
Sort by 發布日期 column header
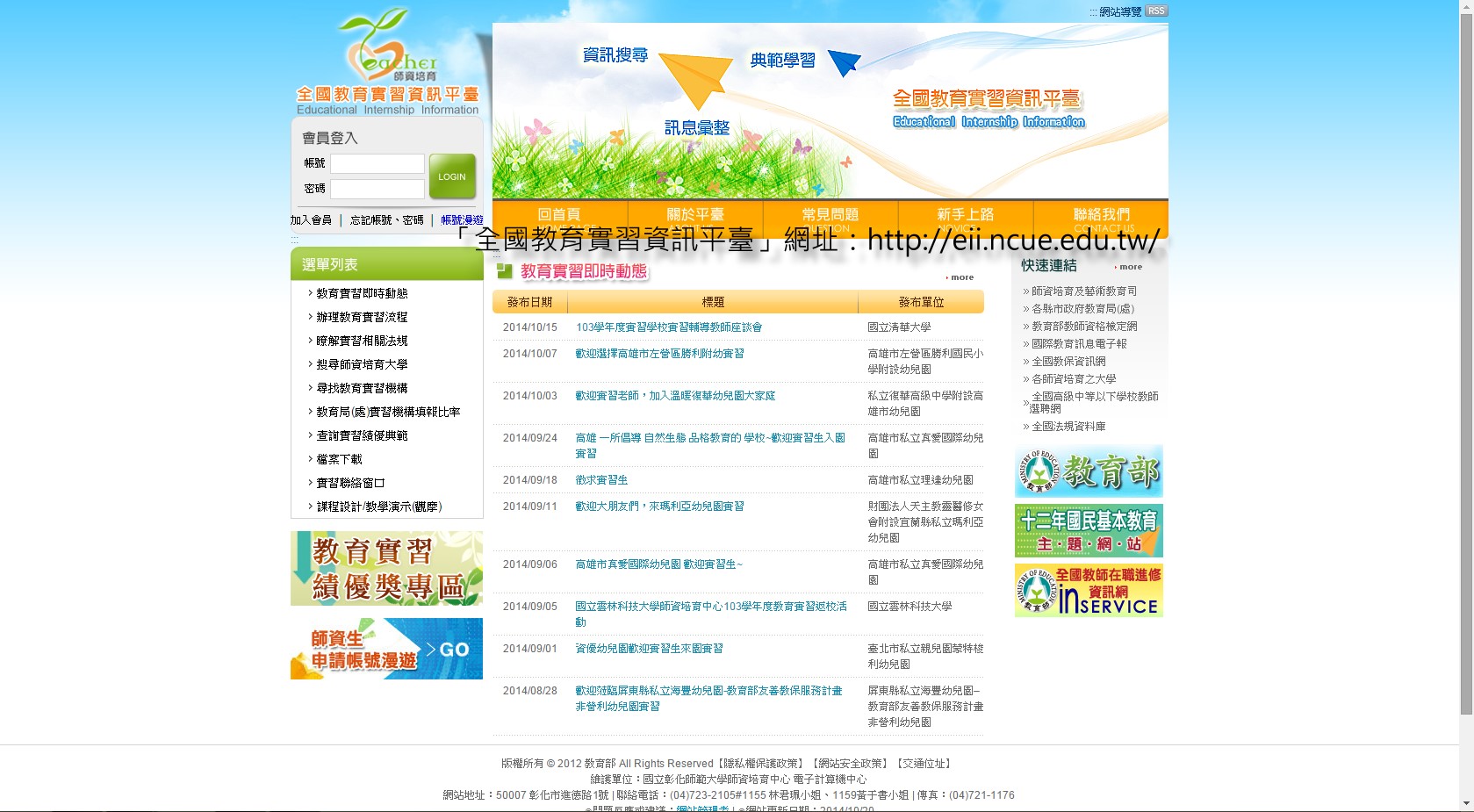click(x=529, y=302)
